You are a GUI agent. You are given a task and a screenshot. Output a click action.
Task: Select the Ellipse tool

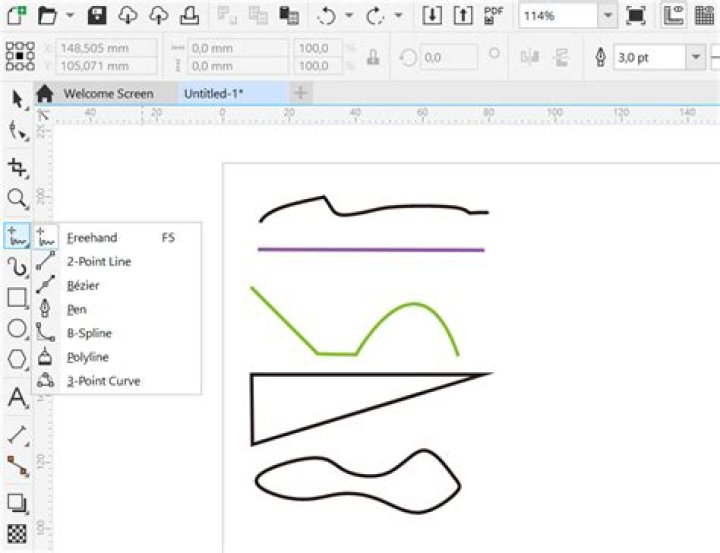click(x=17, y=328)
